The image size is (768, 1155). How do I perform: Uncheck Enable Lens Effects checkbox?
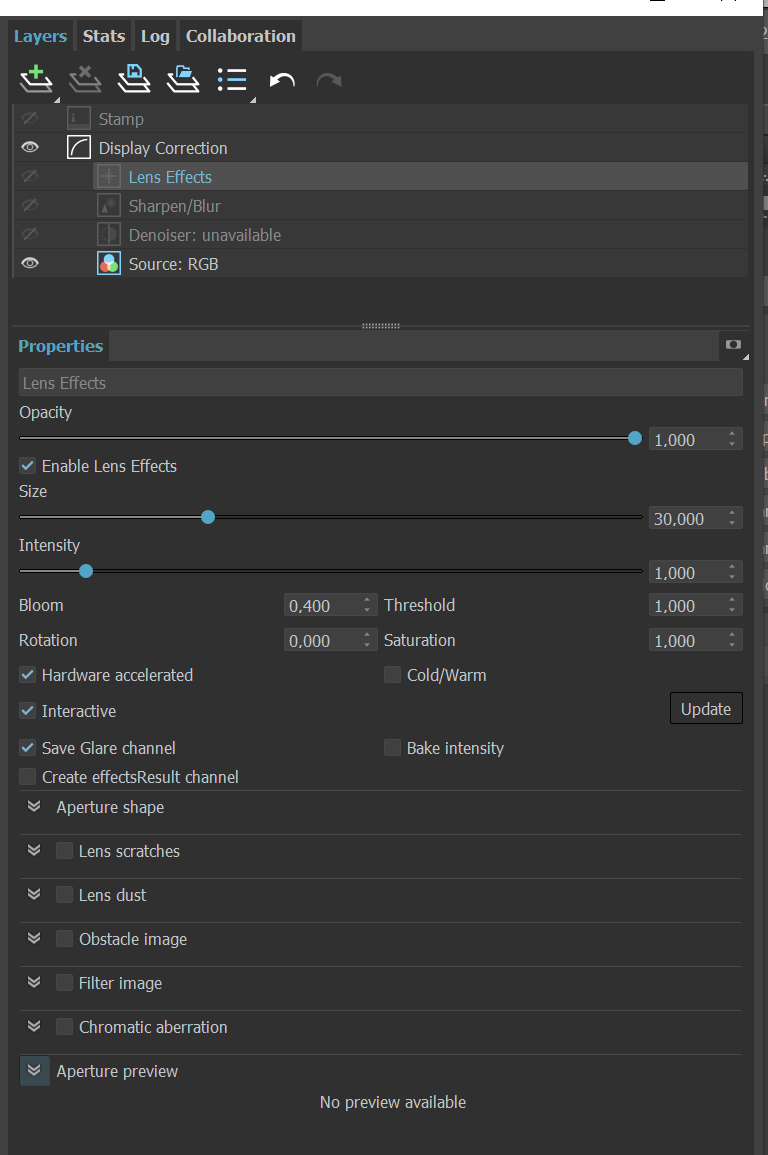(27, 466)
